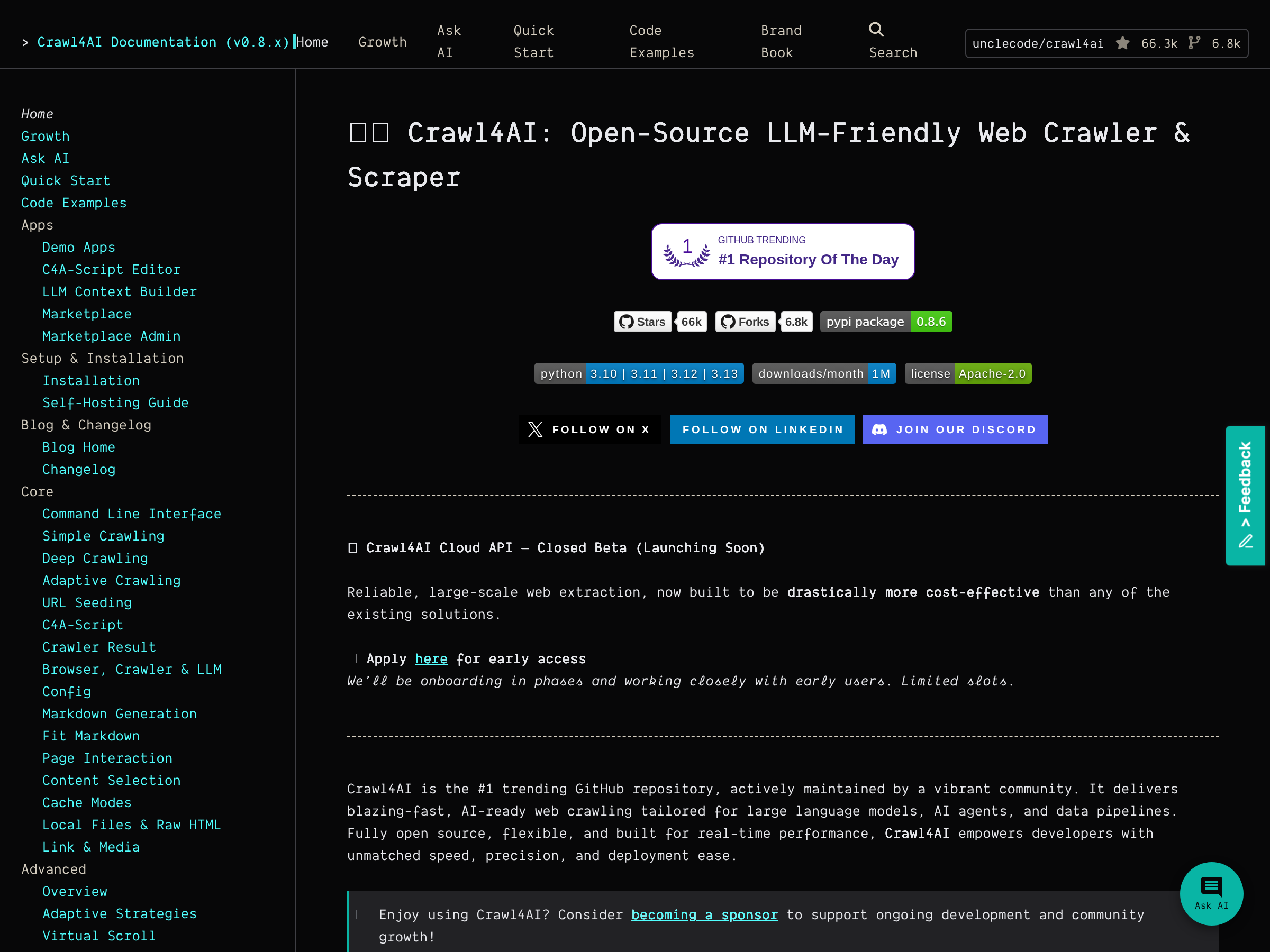
Task: Open Changelog sidebar link
Action: tap(79, 470)
